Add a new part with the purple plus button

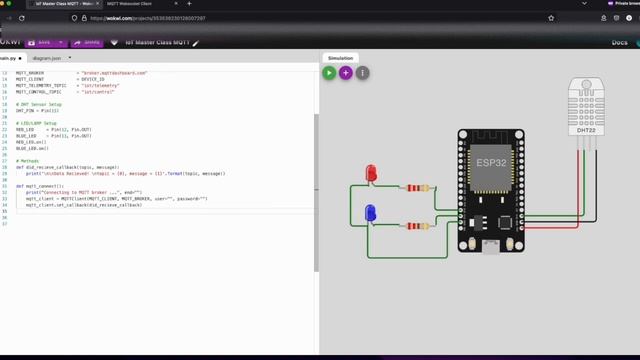tap(346, 73)
